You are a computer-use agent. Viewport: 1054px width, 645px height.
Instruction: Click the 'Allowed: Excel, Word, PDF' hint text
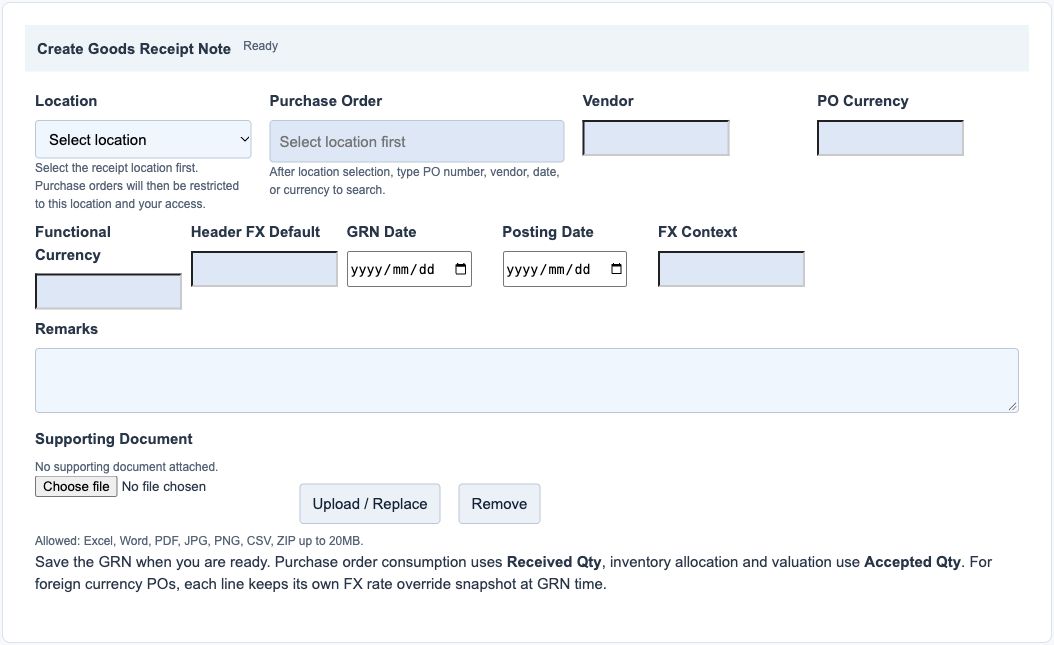(x=199, y=541)
